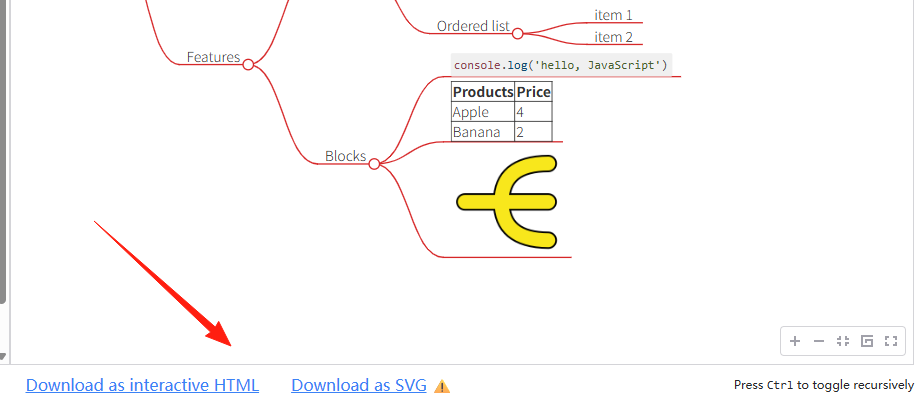The image size is (923, 417).
Task: Click the Products table header cell
Action: pos(483,92)
